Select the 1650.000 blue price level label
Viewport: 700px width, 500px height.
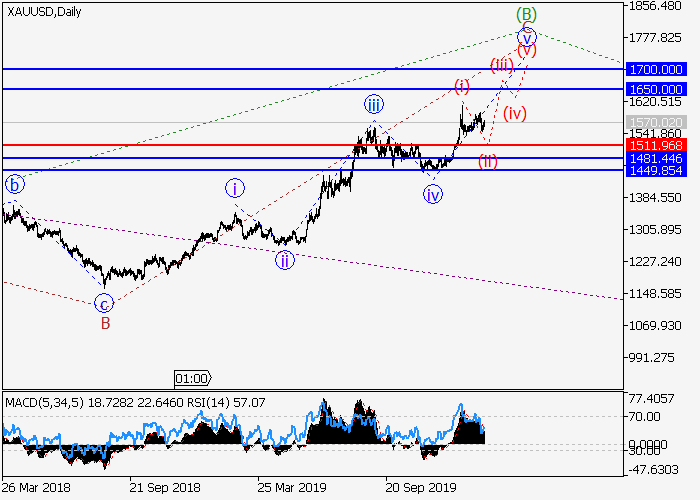coord(655,89)
